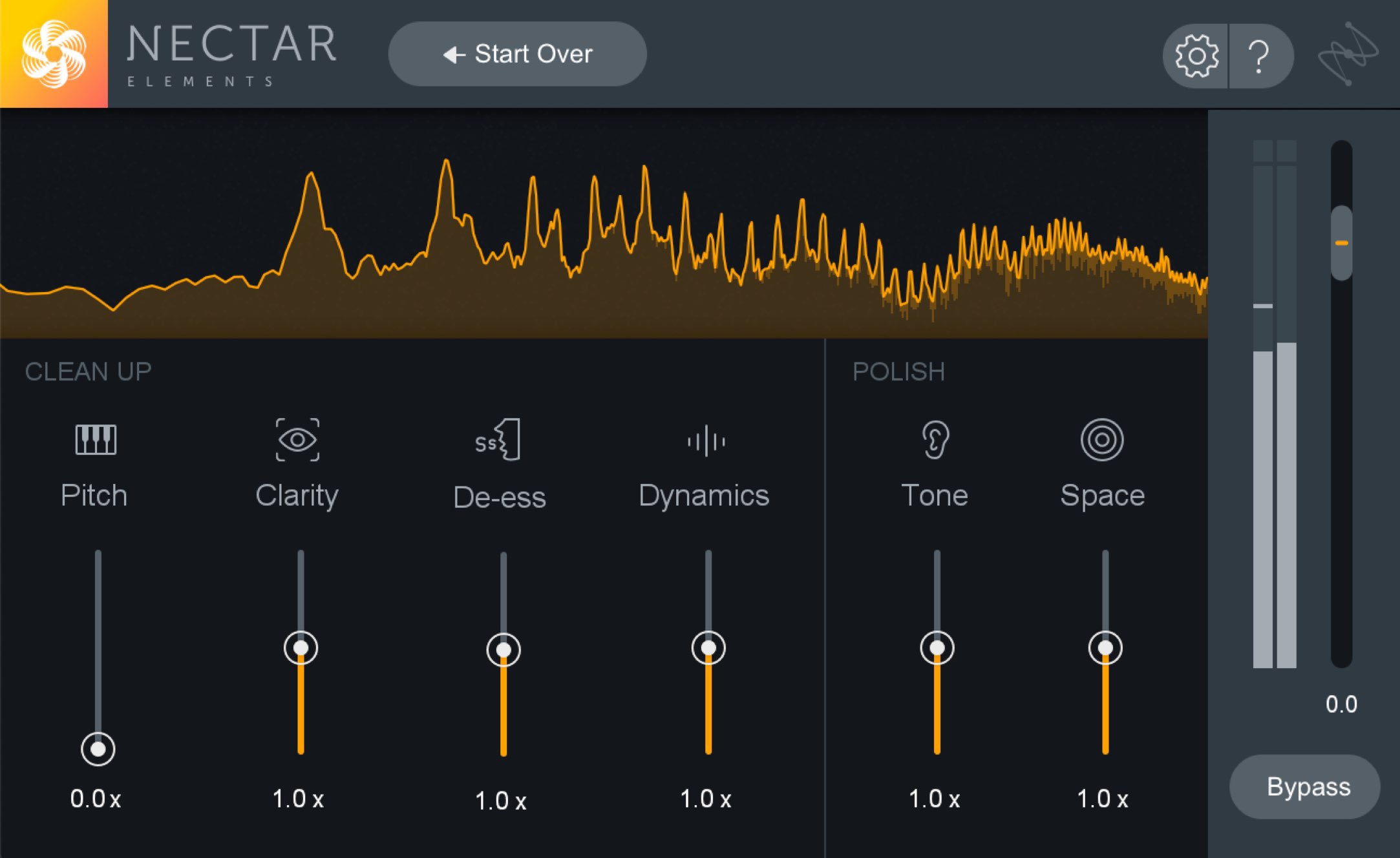Click the Tone 1.0 x value
The width and height of the screenshot is (1400, 858).
point(935,799)
